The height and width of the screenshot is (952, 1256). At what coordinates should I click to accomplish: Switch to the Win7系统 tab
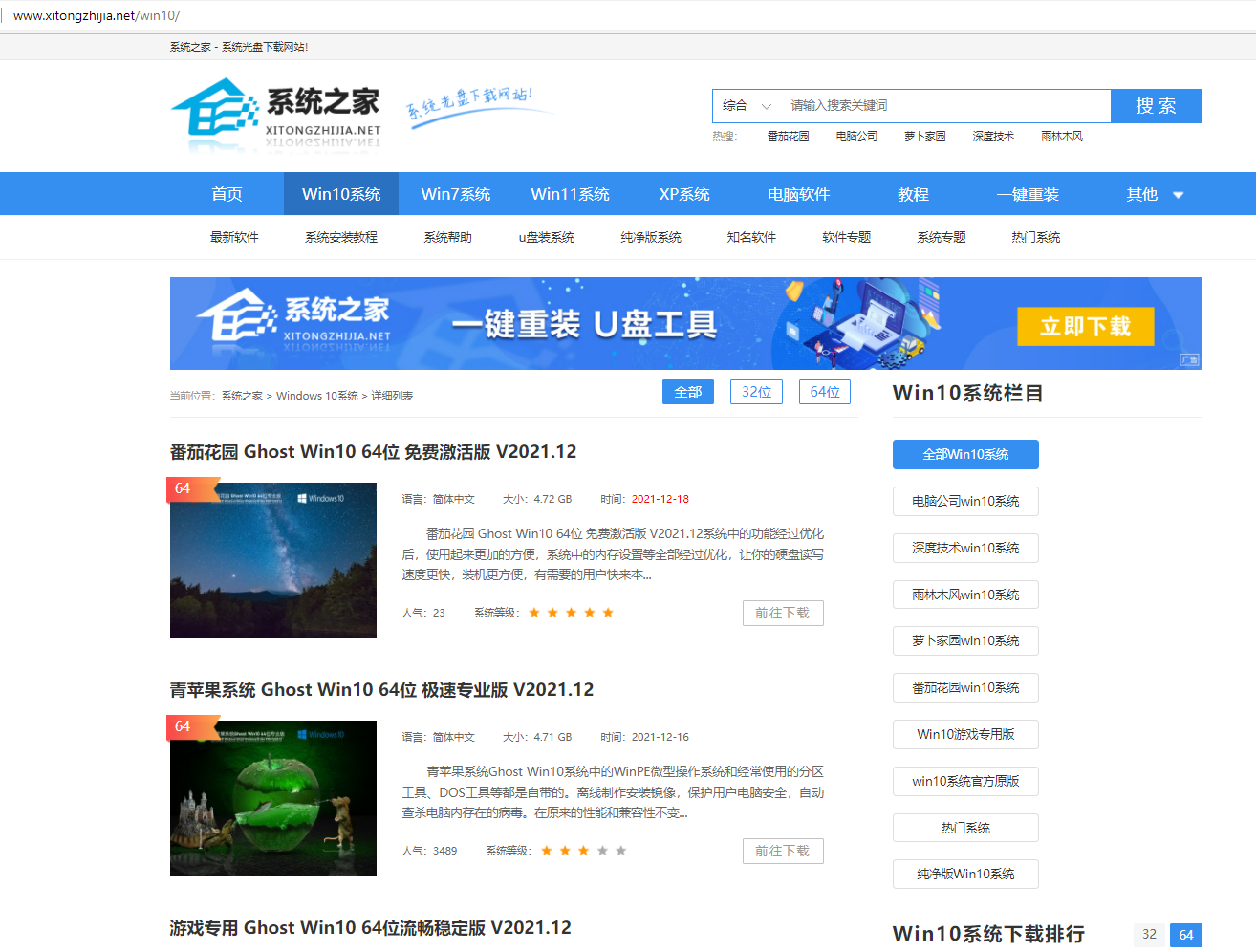(x=456, y=193)
